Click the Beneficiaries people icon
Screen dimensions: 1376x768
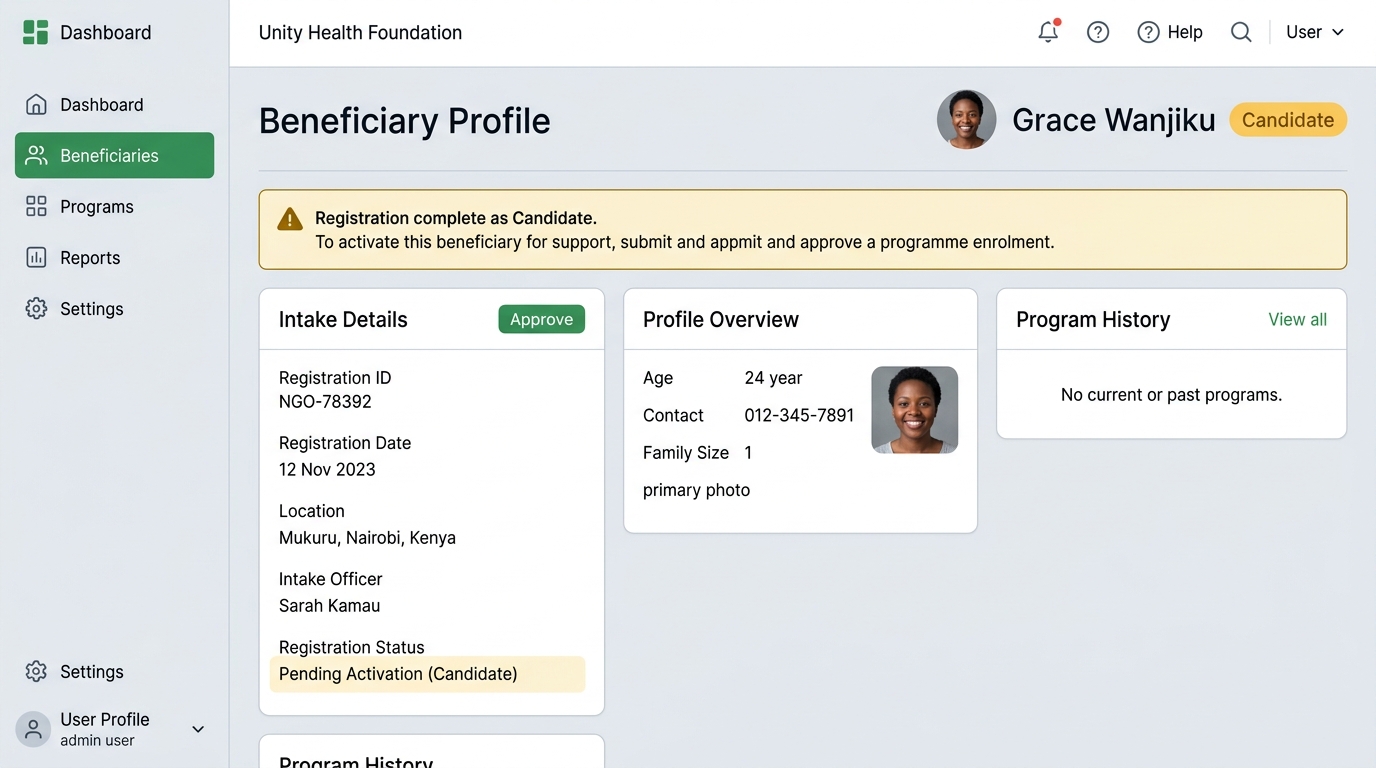click(36, 156)
